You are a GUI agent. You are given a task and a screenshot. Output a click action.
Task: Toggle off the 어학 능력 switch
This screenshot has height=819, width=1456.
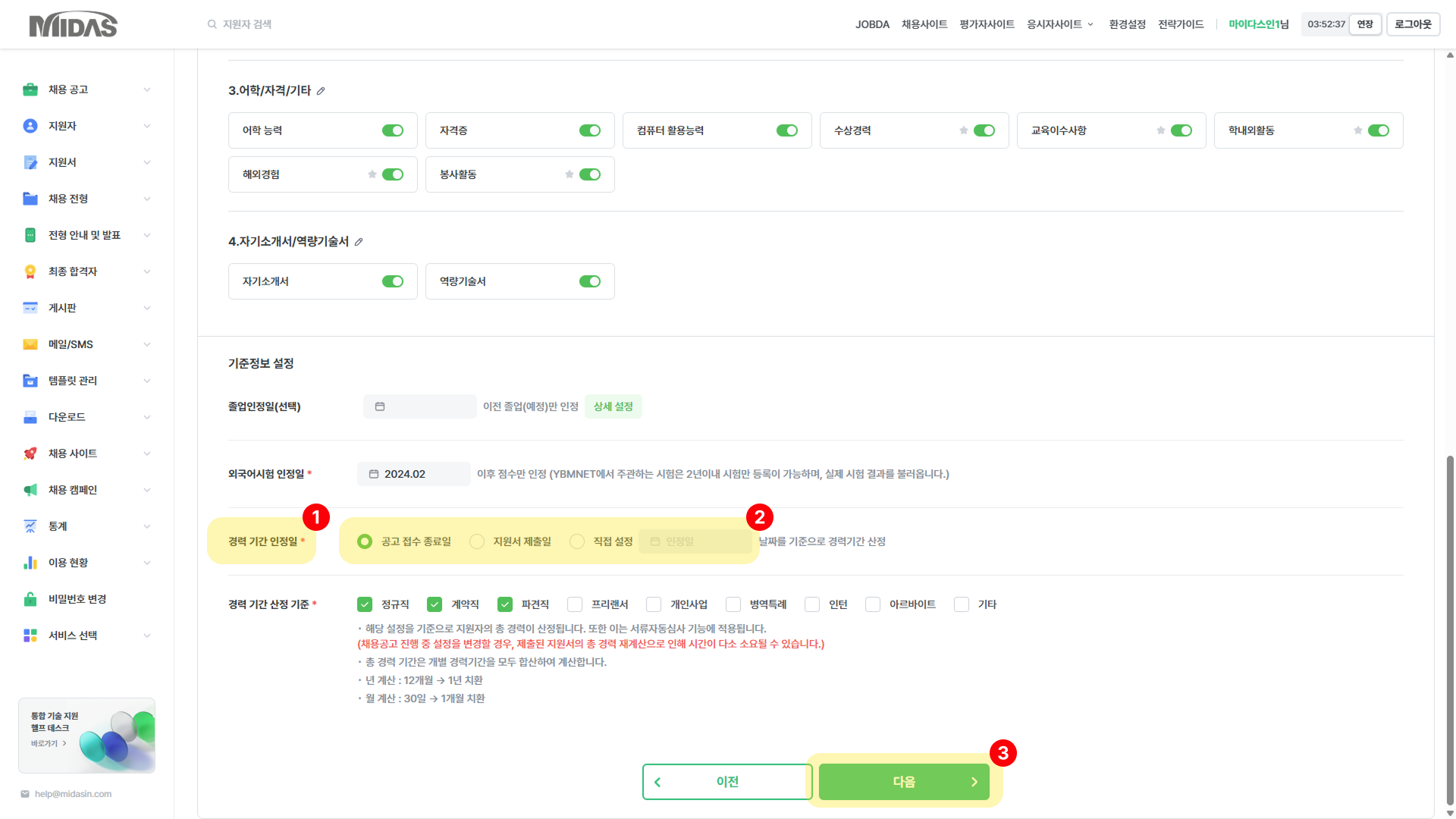(393, 130)
